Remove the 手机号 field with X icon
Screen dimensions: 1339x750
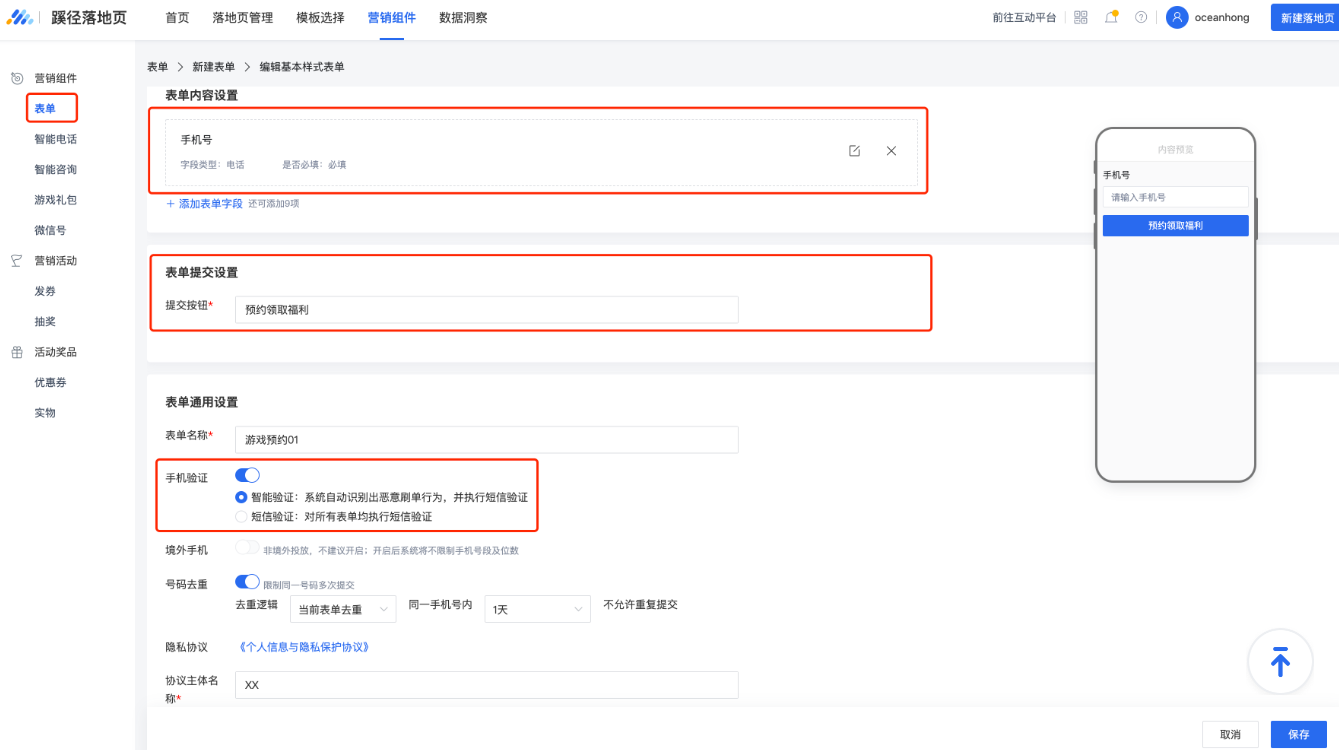pos(891,151)
